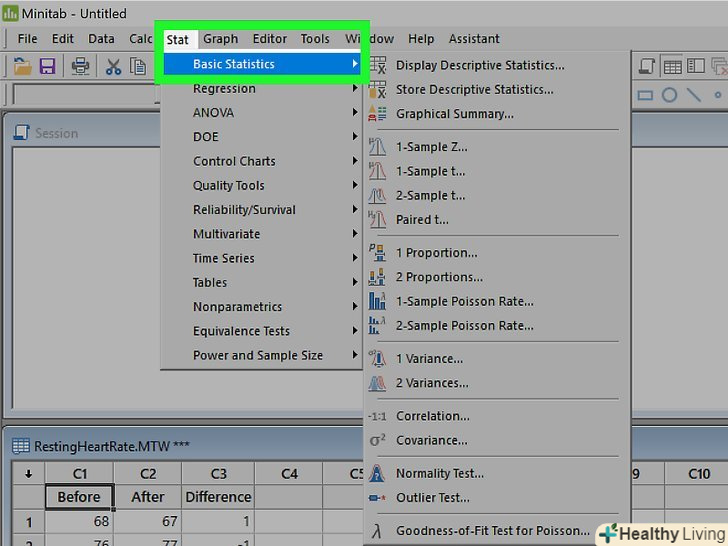Click the 2 Proportions icon
This screenshot has width=728, height=546.
377,277
